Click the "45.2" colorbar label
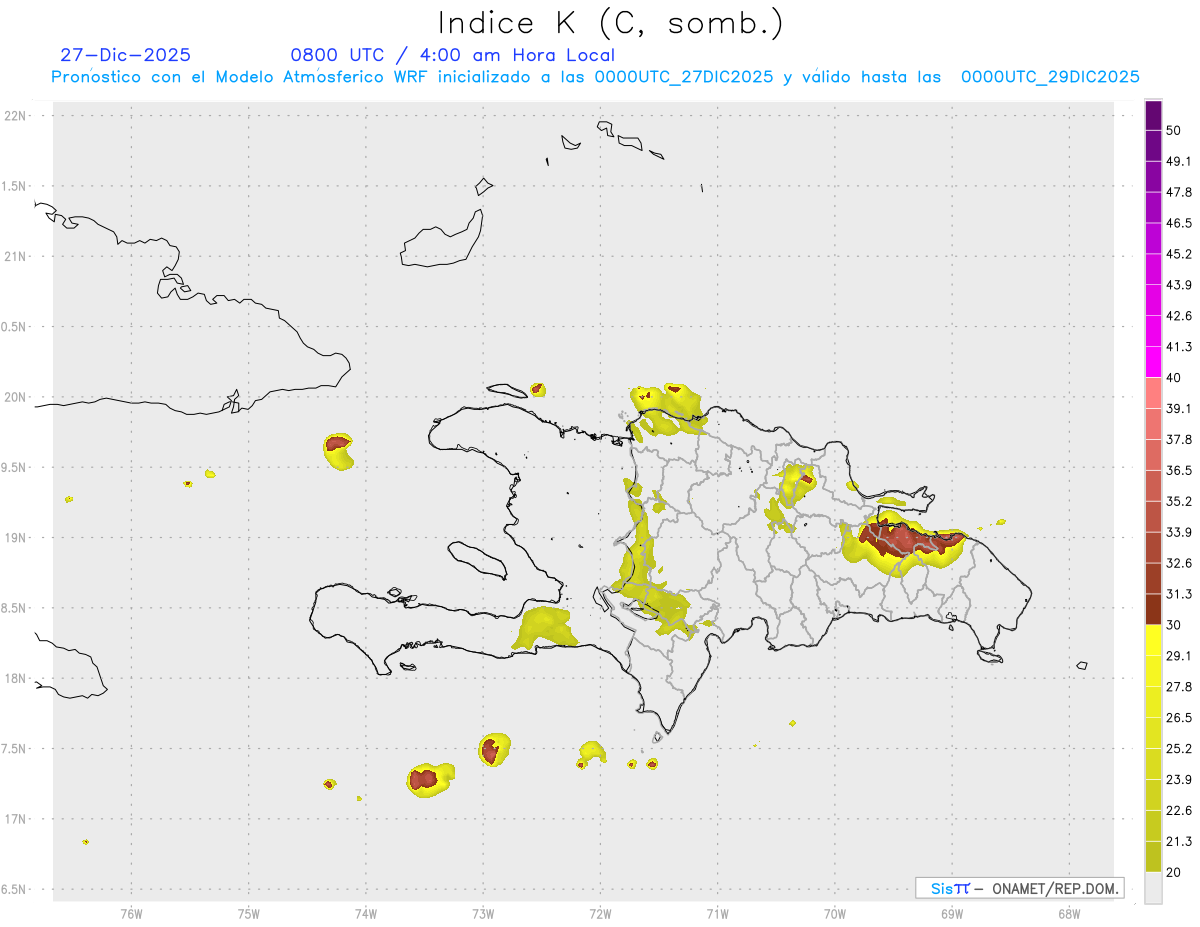1200x927 pixels. 1179,254
